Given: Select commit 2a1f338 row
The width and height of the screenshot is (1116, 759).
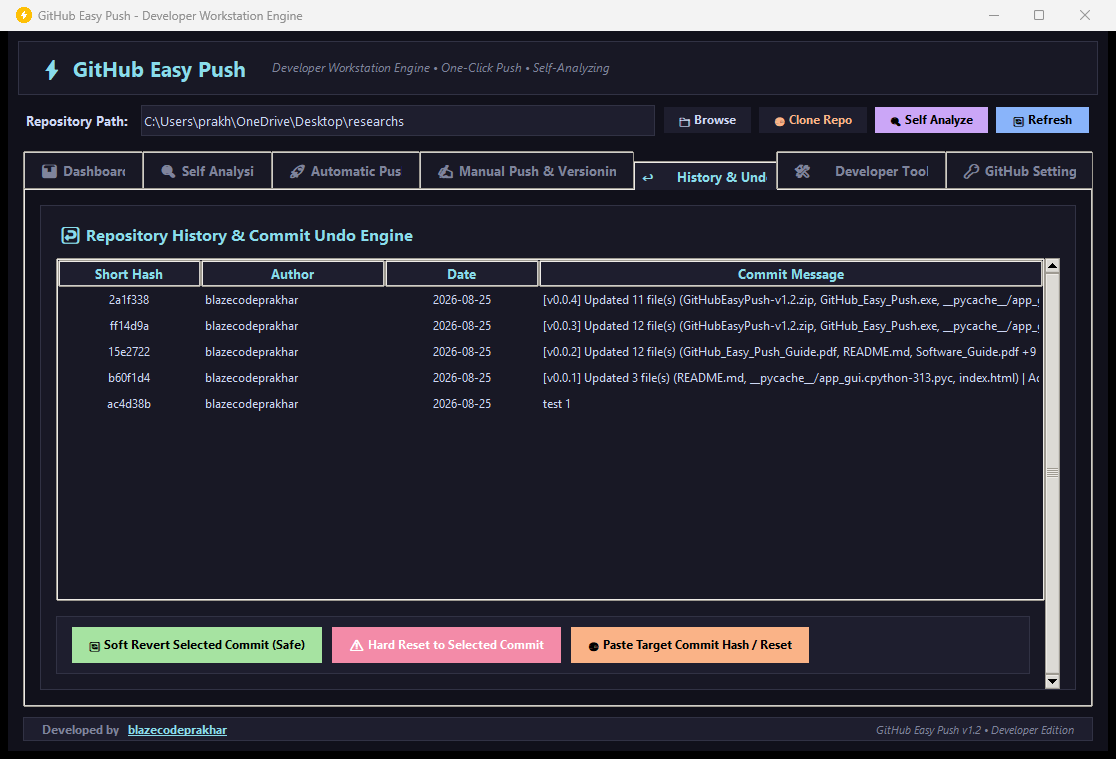Looking at the screenshot, I should point(549,300).
